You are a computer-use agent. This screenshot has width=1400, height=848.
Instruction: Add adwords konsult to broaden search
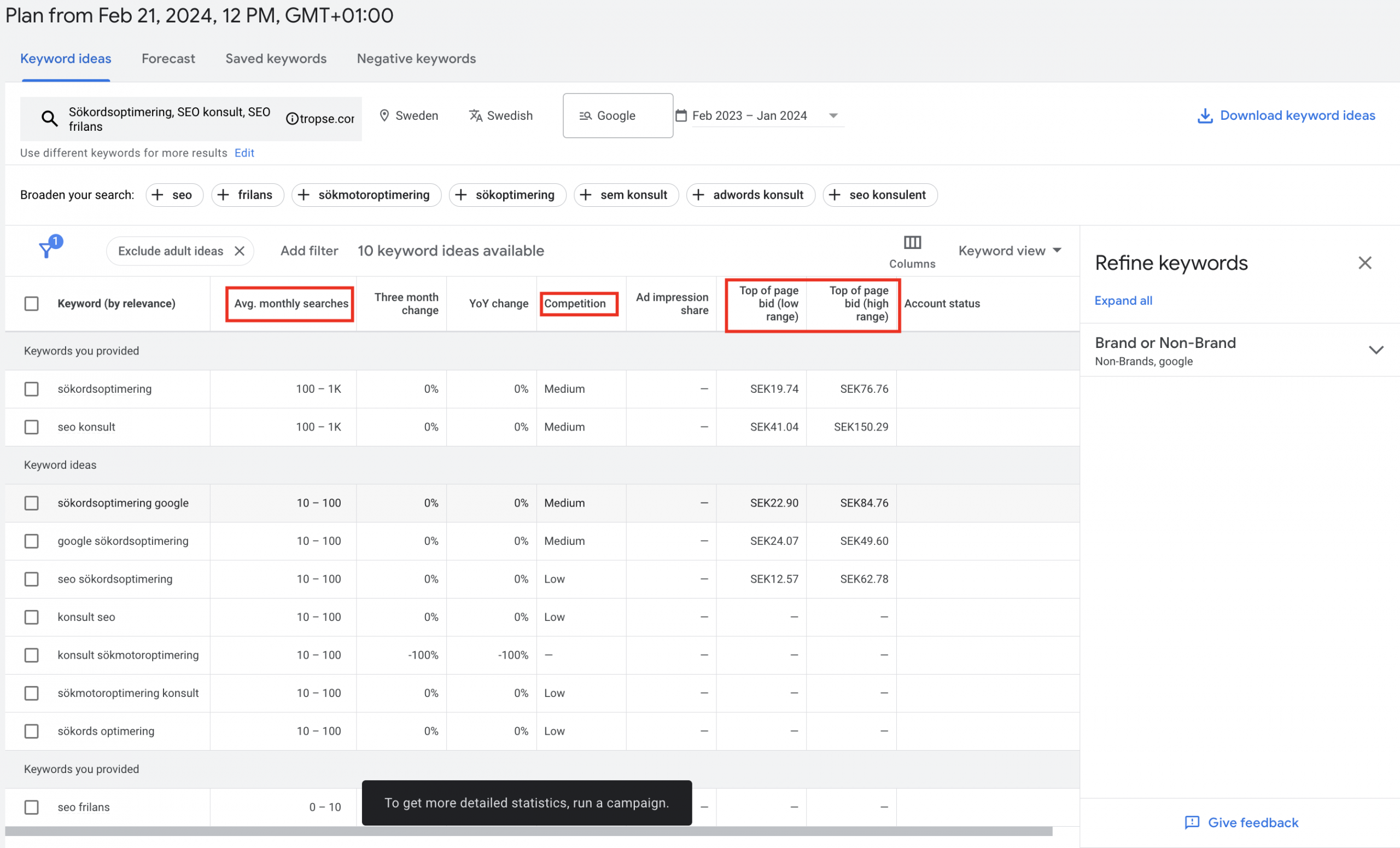750,195
